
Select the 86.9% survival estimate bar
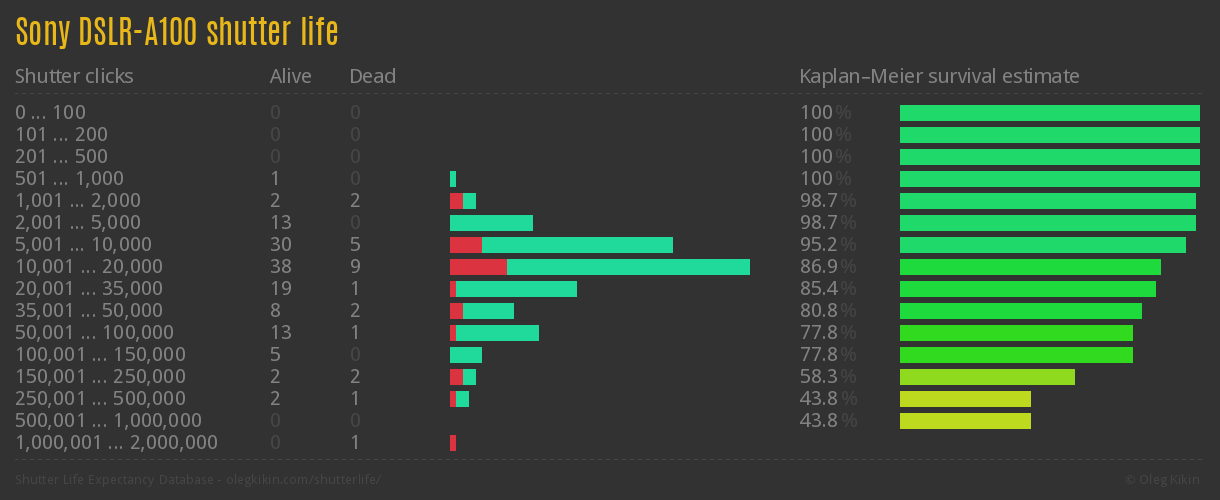click(1030, 267)
